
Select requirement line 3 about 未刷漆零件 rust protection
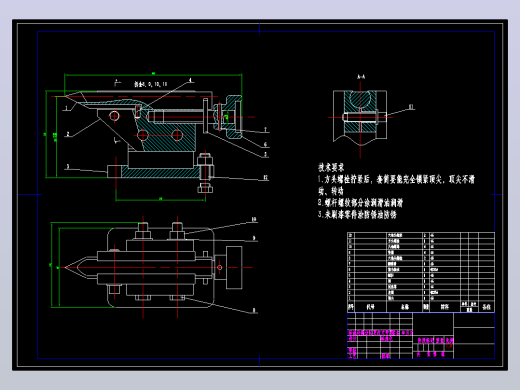pos(357,214)
